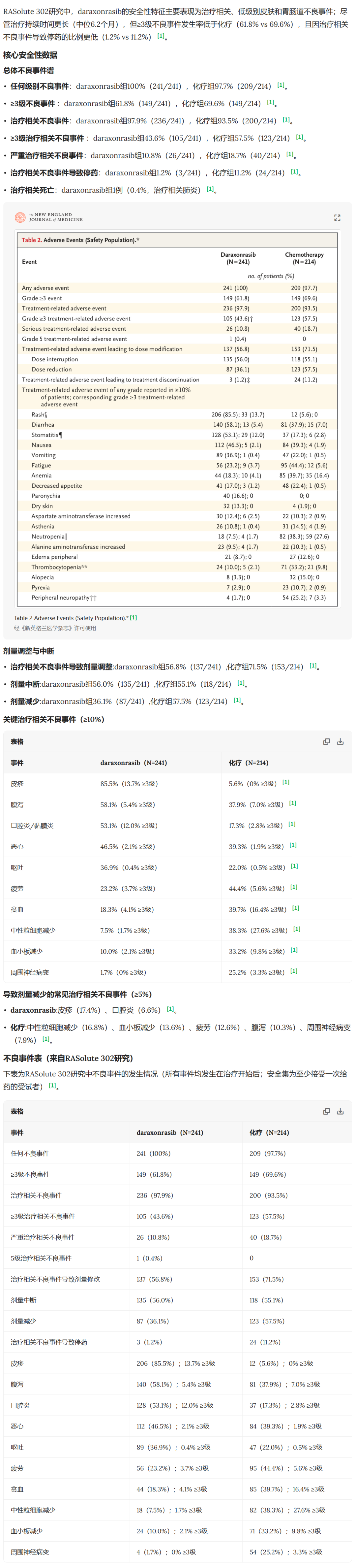The image size is (356, 1568).
Task: Select 206 (85.5%); 13.7% ≥3级 cell
Action: [x=176, y=1363]
